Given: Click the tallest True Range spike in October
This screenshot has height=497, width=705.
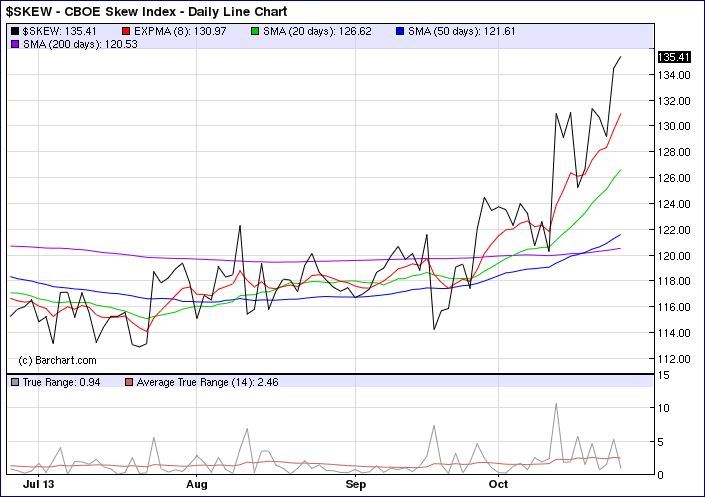Looking at the screenshot, I should 556,404.
